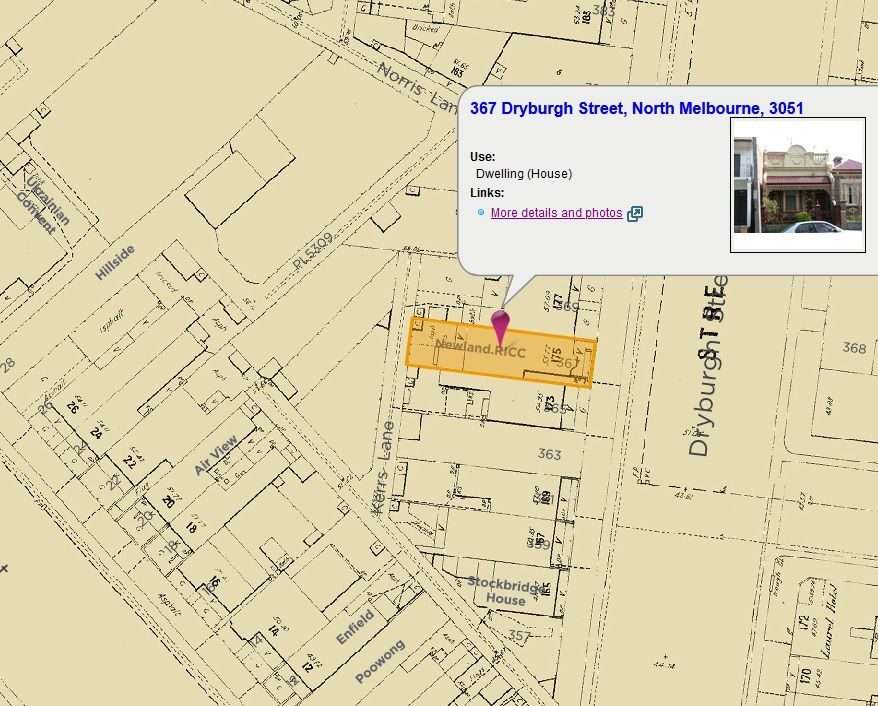The width and height of the screenshot is (878, 706).
Task: Click the blue bullet before More details link
Action: (480, 213)
